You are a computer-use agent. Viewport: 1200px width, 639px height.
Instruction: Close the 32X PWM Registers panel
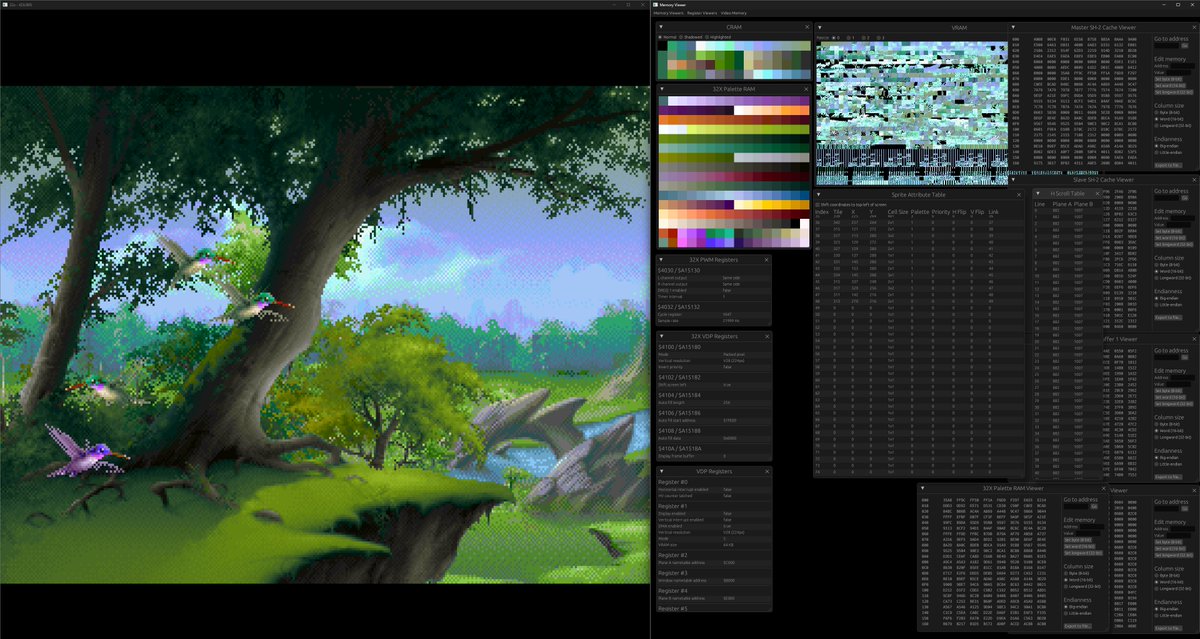(766, 259)
